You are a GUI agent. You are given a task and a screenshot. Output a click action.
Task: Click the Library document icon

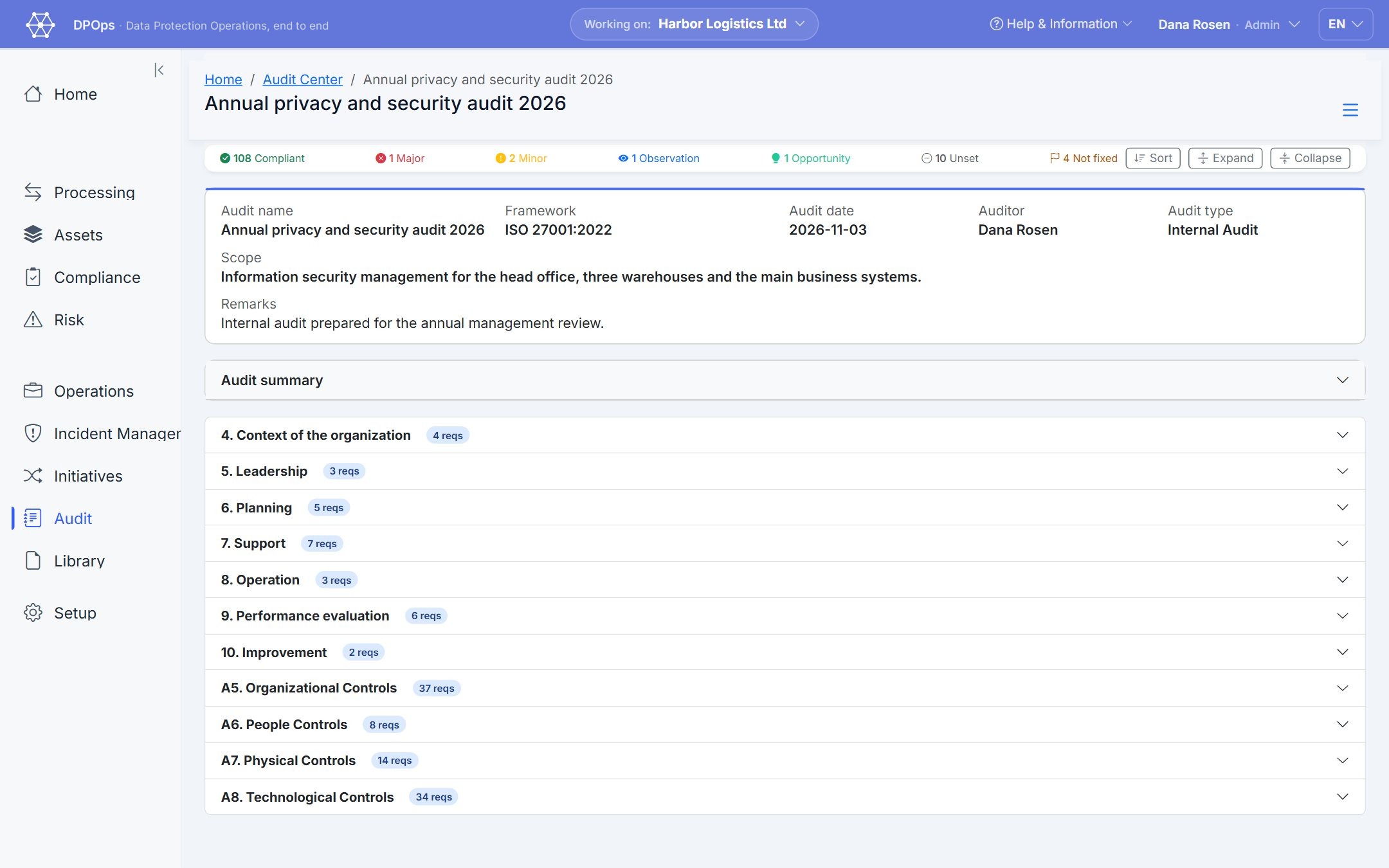pyautogui.click(x=33, y=561)
